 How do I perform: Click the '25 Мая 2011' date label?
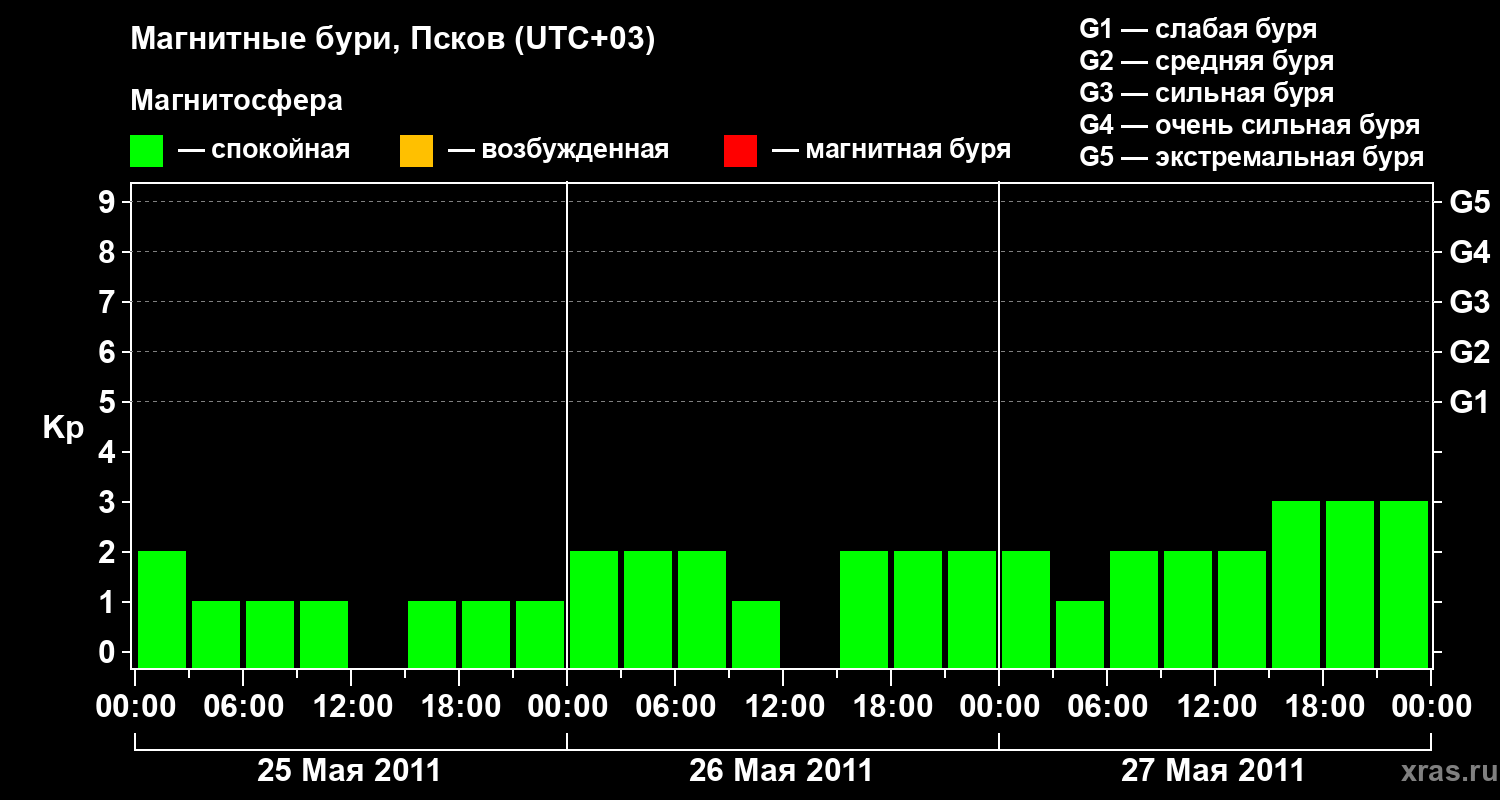pyautogui.click(x=349, y=771)
